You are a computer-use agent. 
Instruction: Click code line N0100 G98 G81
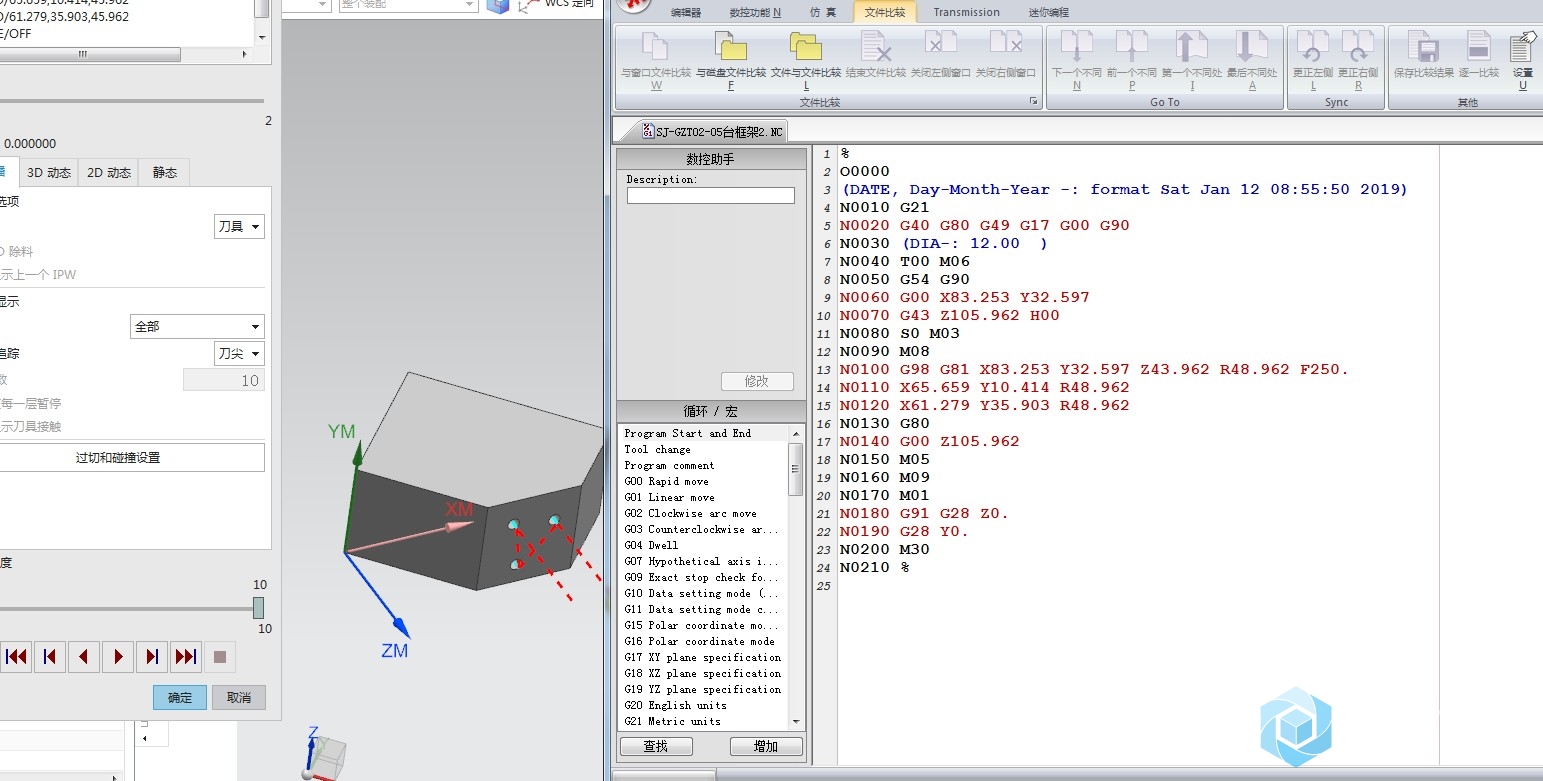[x=1094, y=369]
